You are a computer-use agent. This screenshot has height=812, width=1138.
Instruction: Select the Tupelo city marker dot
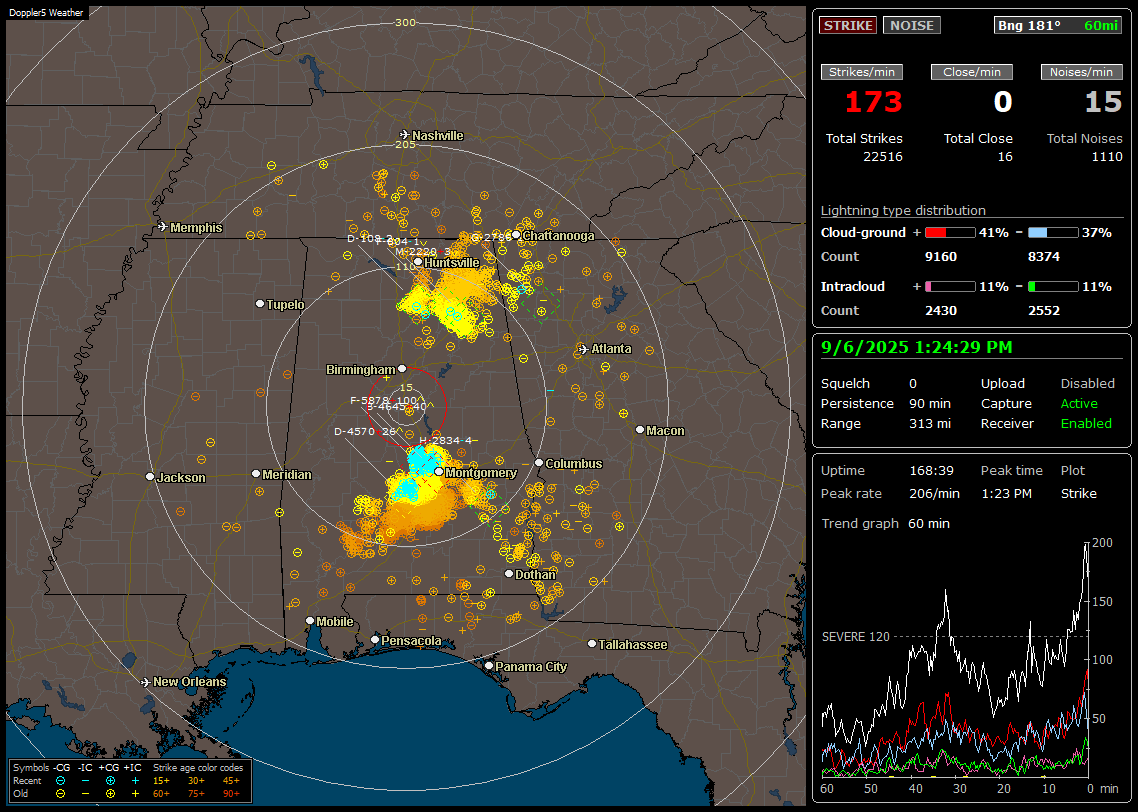[260, 303]
